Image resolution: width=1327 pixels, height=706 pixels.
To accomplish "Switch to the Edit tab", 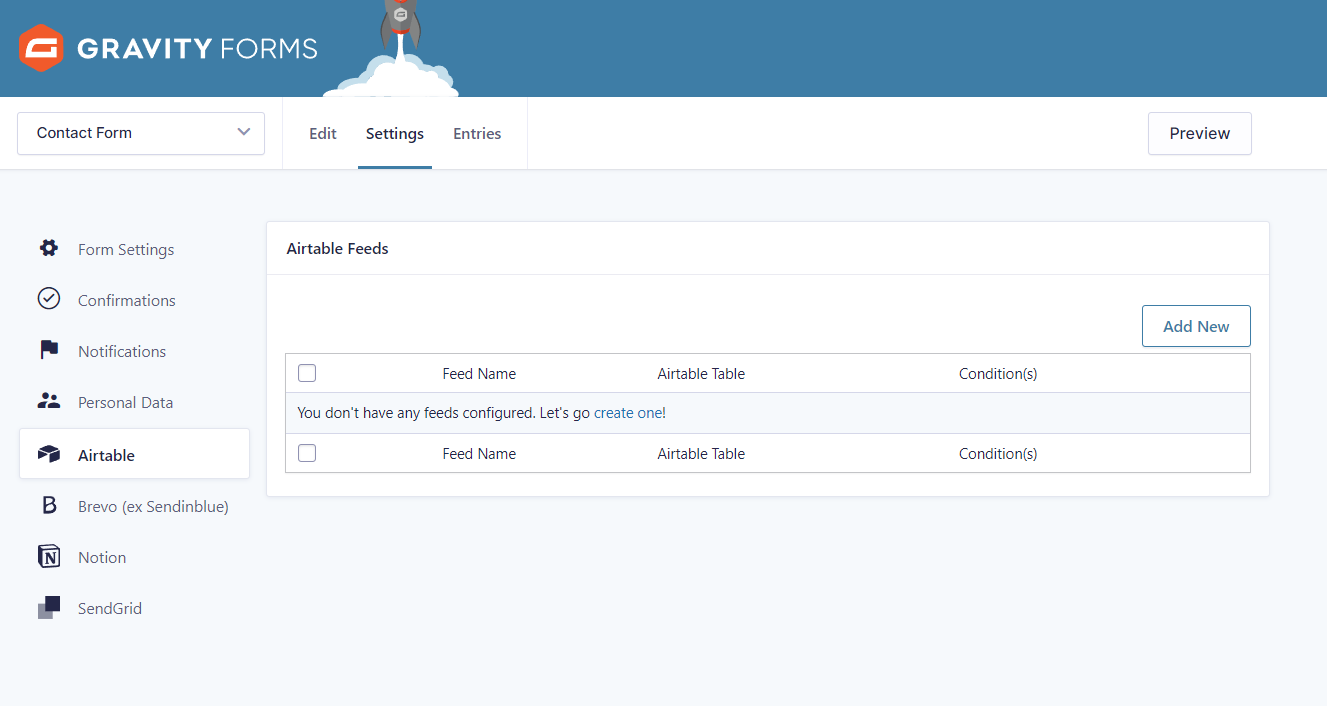I will pyautogui.click(x=323, y=133).
